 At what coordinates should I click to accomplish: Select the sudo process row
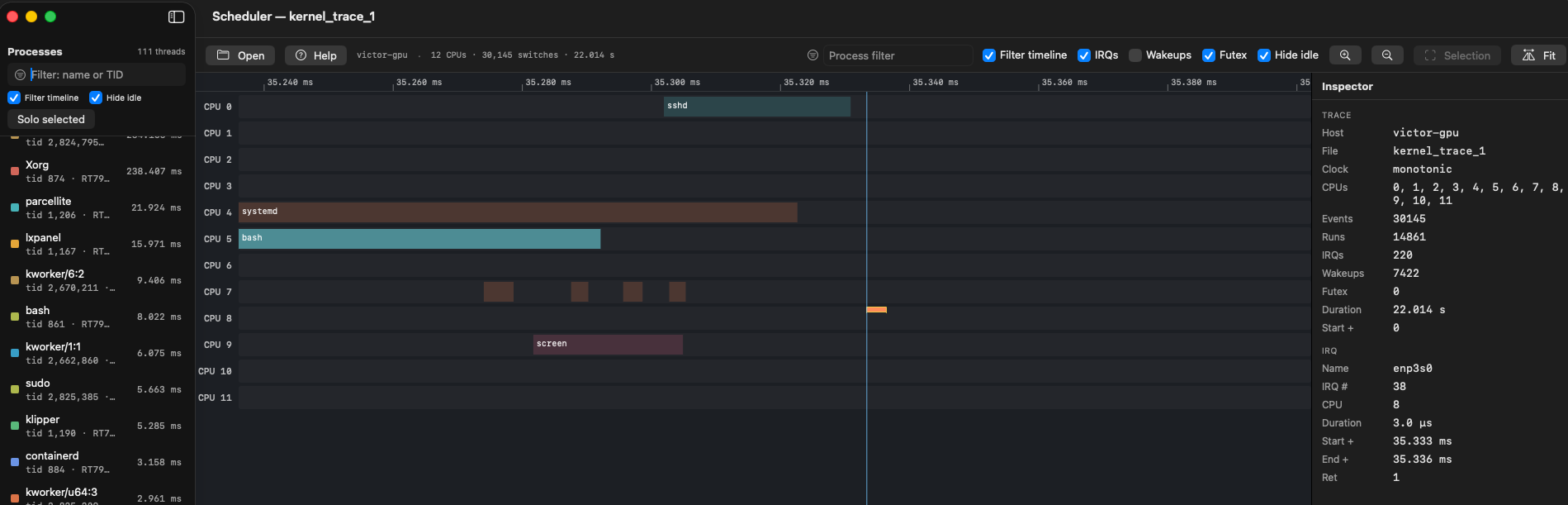(97, 389)
